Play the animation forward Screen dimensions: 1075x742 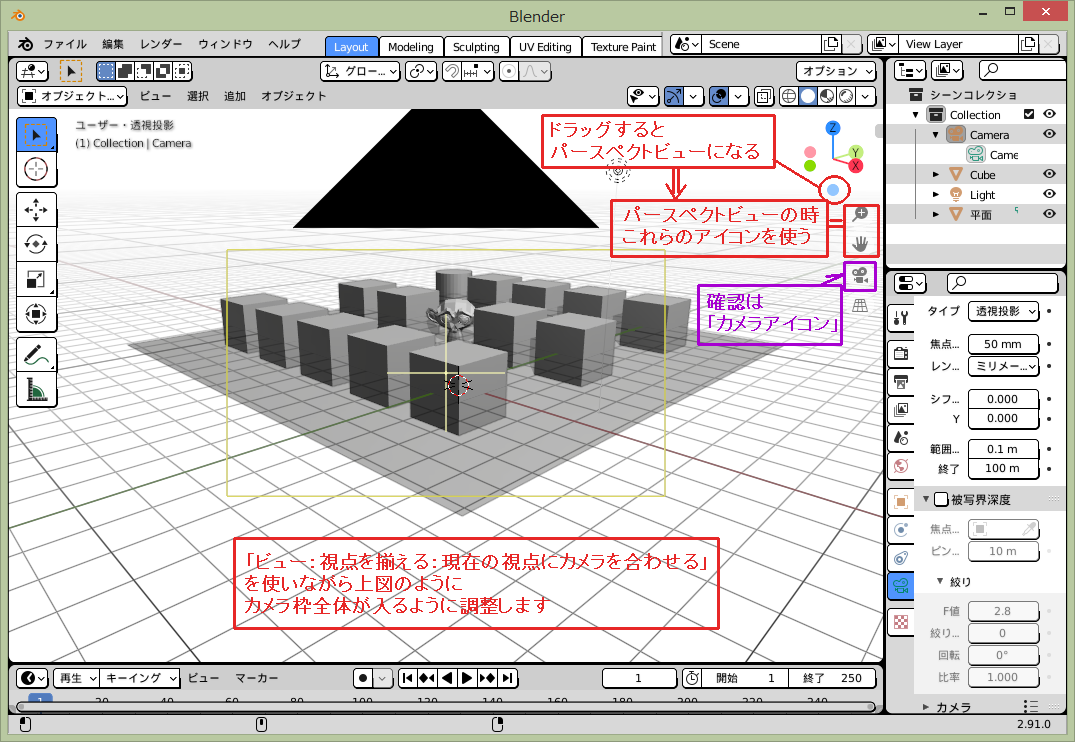467,678
